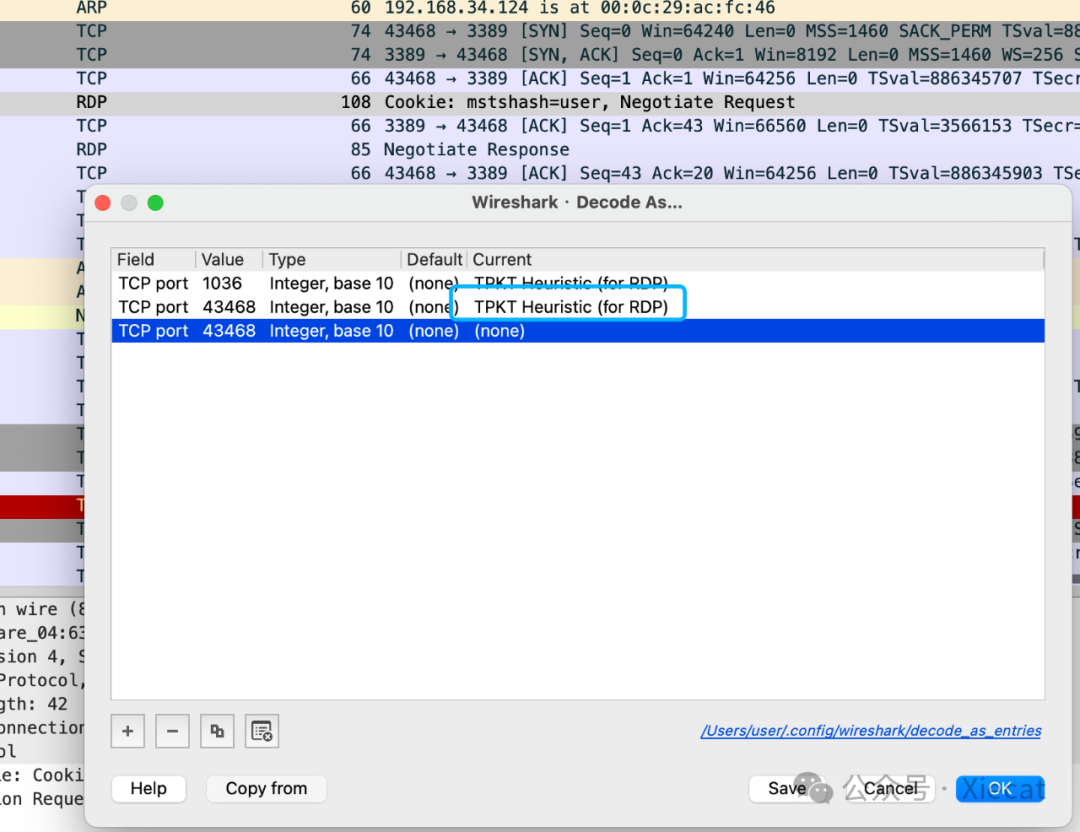1080x832 pixels.
Task: Click the Current column header
Action: coord(502,259)
